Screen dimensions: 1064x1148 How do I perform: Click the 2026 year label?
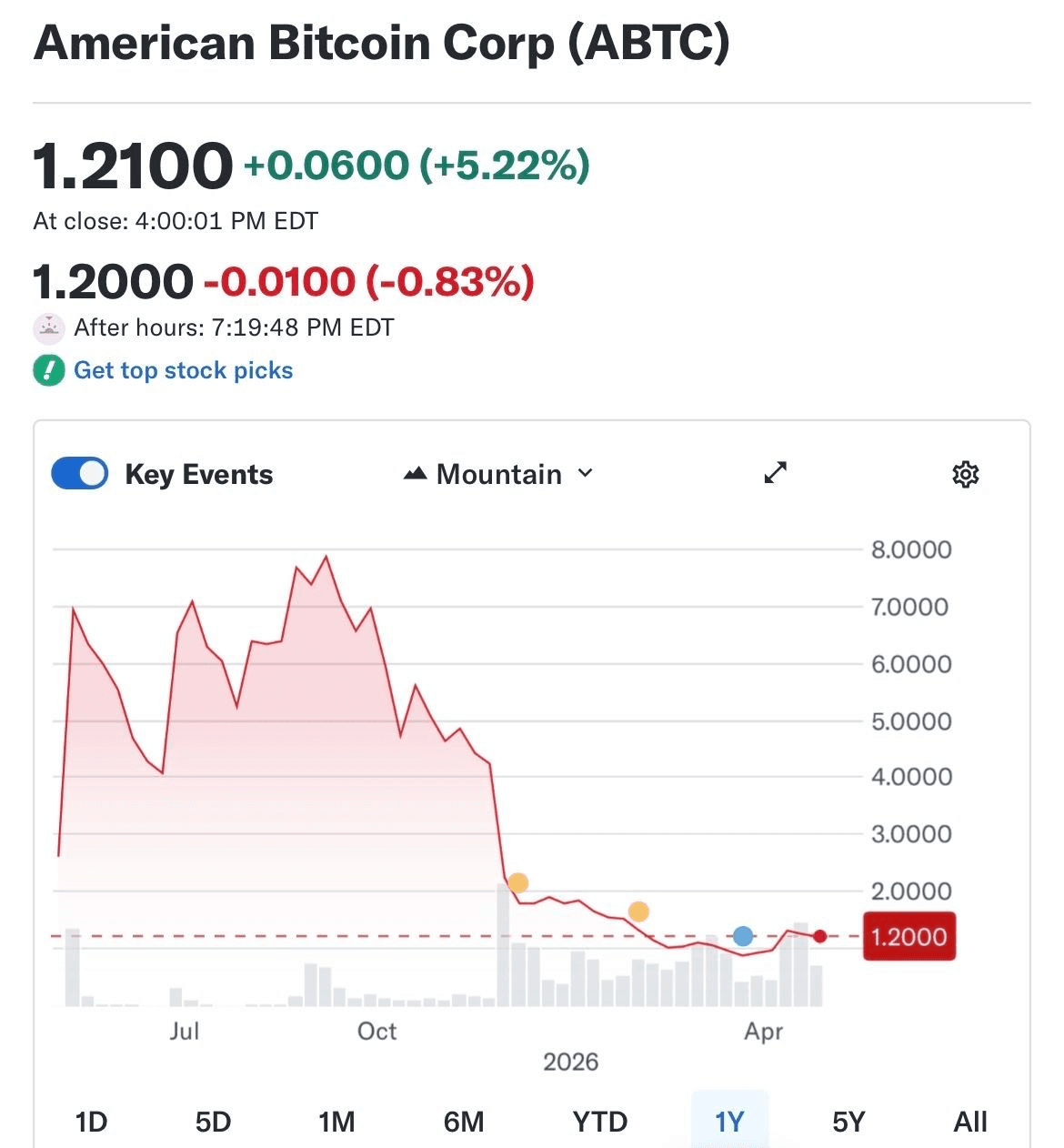[x=570, y=1062]
